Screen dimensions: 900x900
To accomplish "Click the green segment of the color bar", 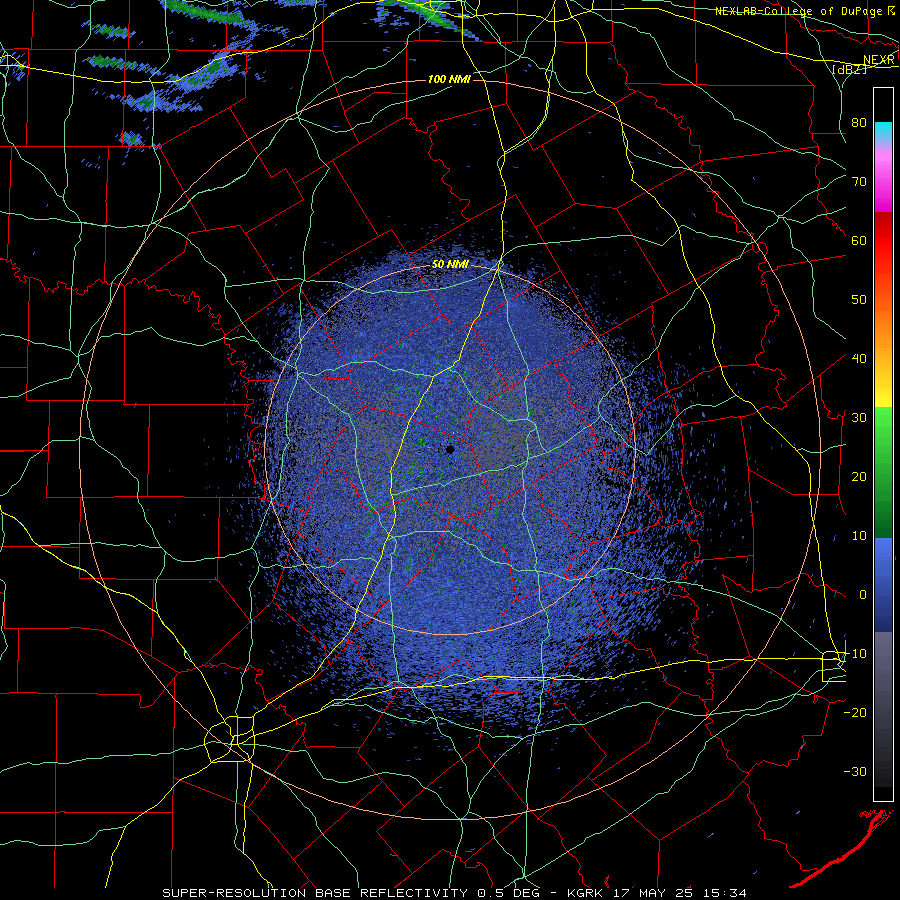I will coord(883,472).
